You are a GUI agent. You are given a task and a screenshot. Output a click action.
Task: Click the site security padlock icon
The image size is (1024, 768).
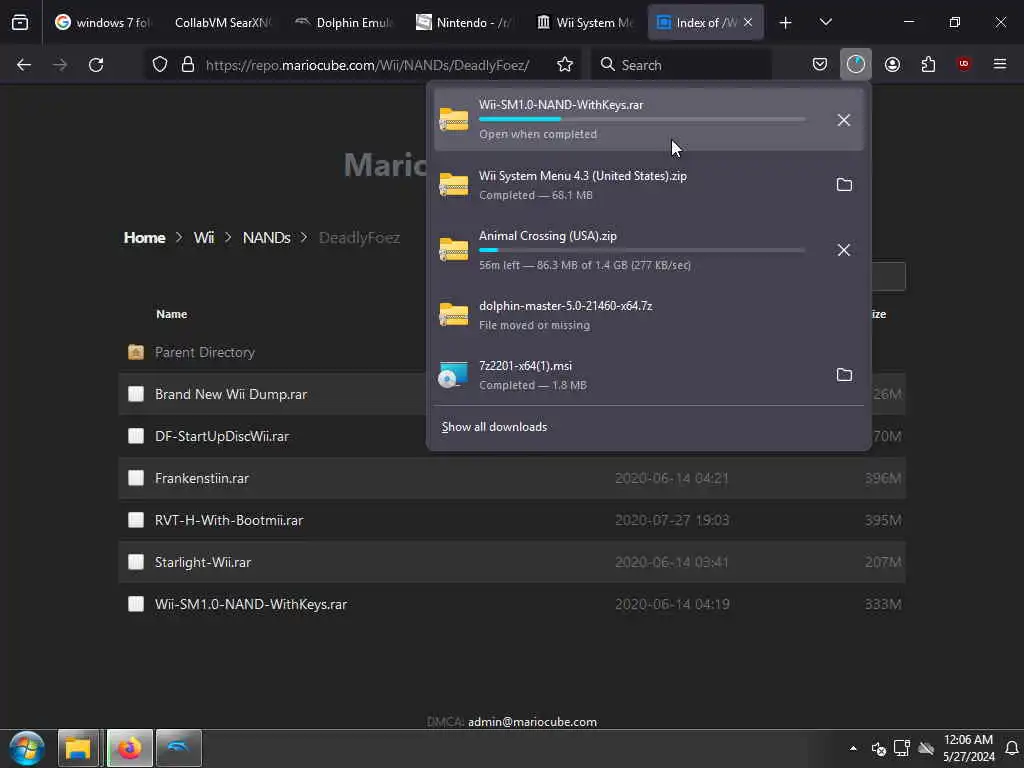click(x=188, y=65)
